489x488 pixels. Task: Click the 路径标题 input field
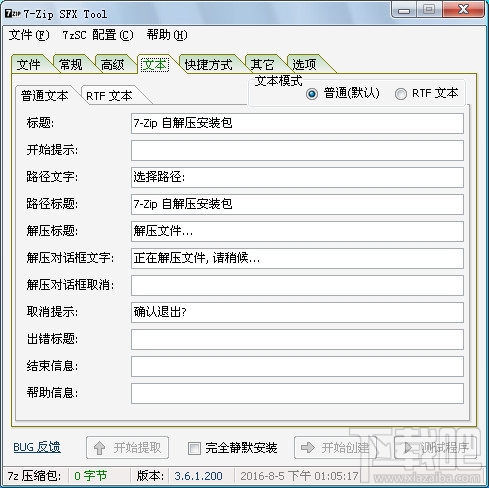(x=297, y=204)
